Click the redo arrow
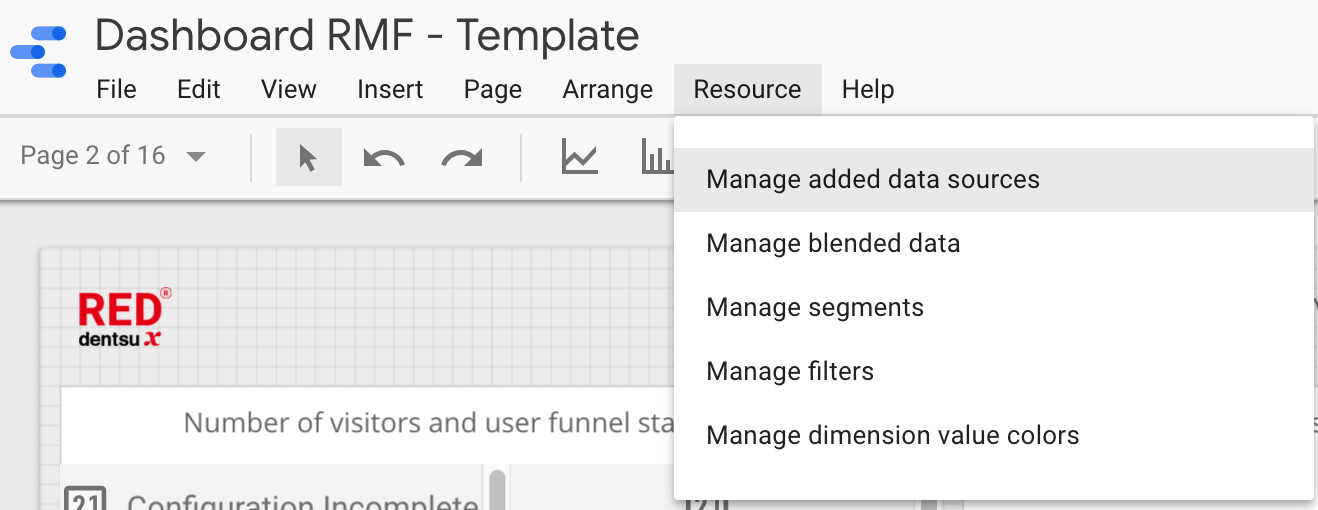Image resolution: width=1318 pixels, height=510 pixels. click(461, 157)
